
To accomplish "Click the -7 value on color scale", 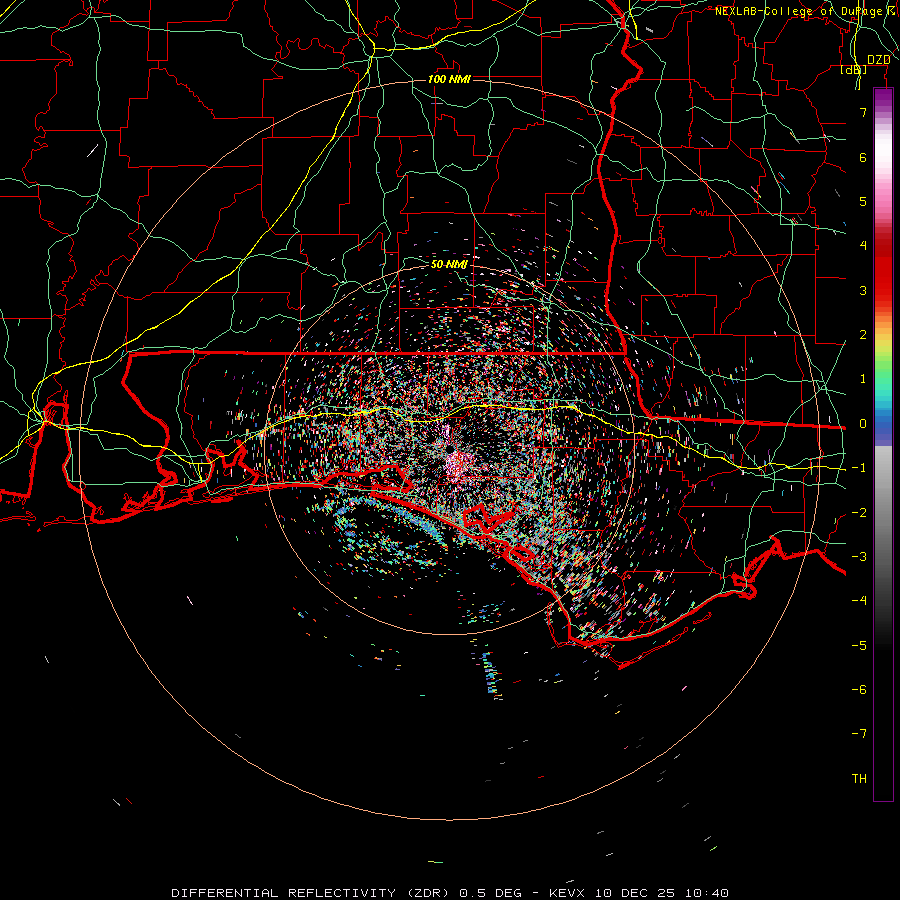I will 859,734.
